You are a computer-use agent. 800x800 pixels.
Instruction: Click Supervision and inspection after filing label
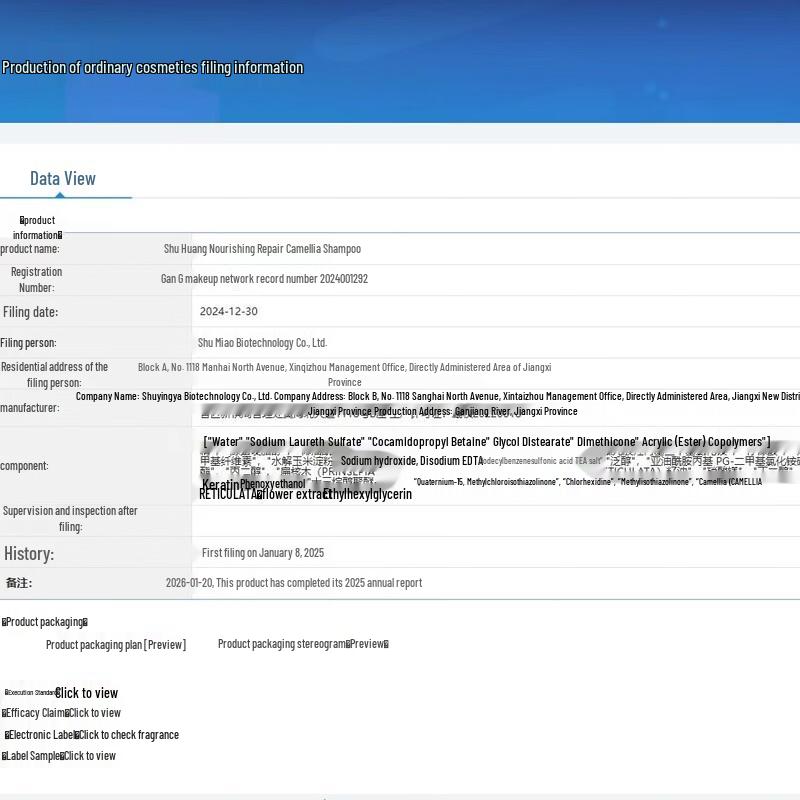tap(70, 518)
